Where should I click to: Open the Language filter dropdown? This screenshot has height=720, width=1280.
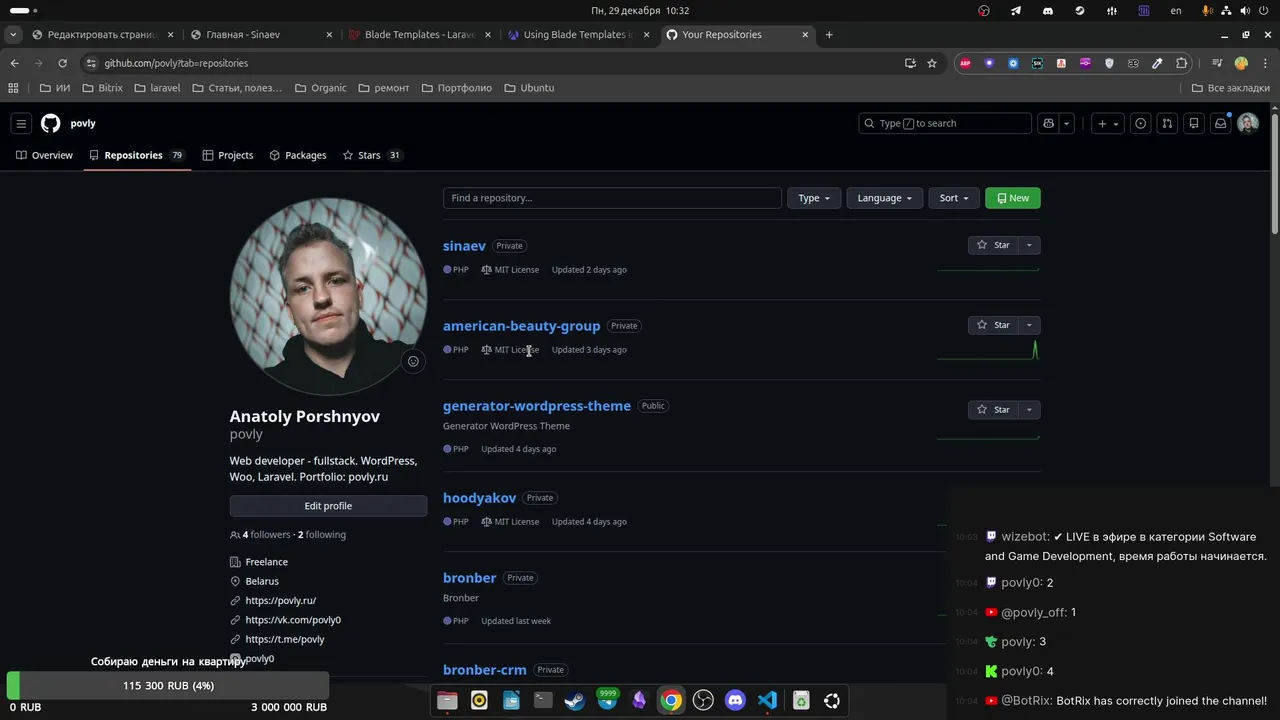pos(884,198)
